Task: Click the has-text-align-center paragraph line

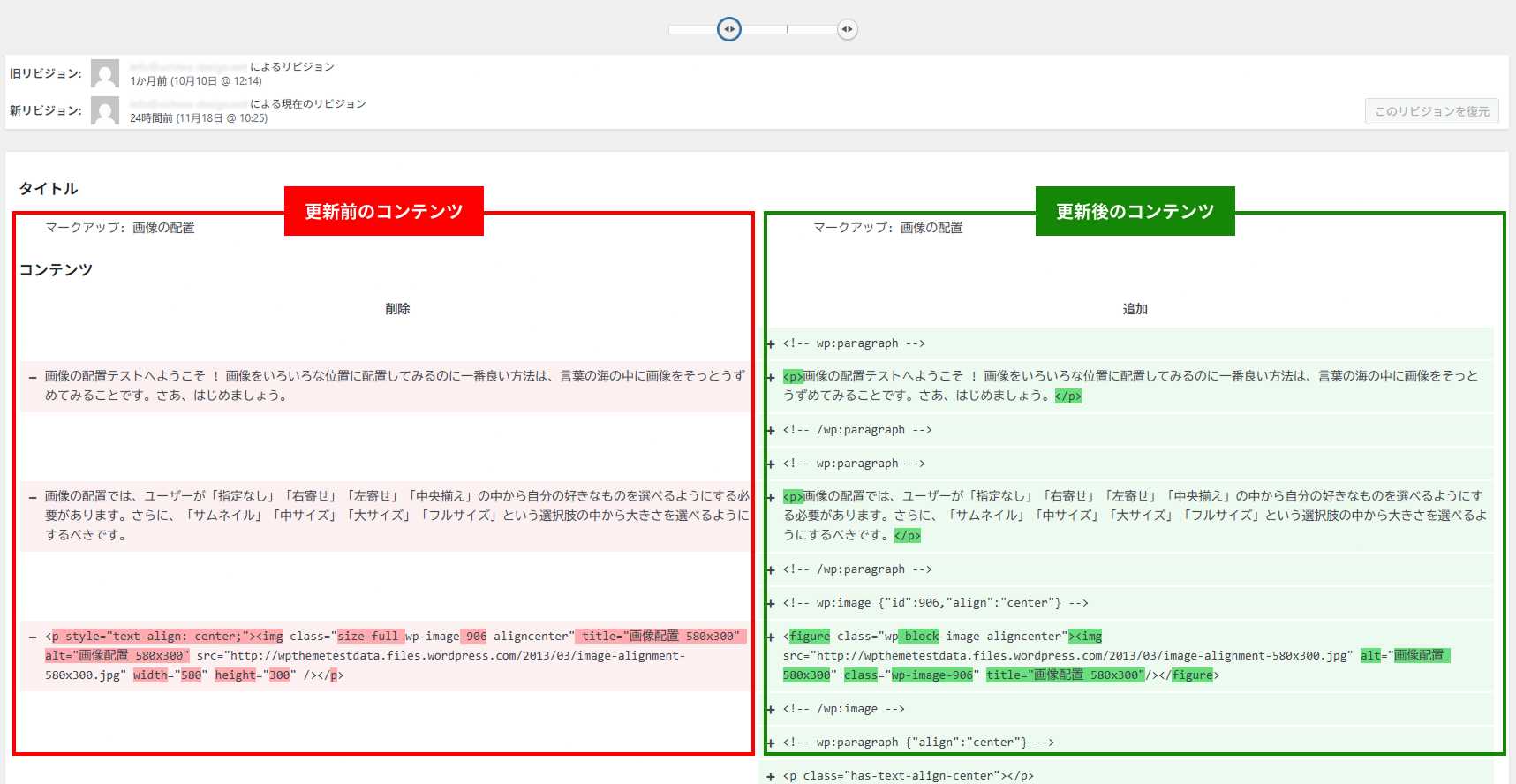Action: pyautogui.click(x=908, y=776)
